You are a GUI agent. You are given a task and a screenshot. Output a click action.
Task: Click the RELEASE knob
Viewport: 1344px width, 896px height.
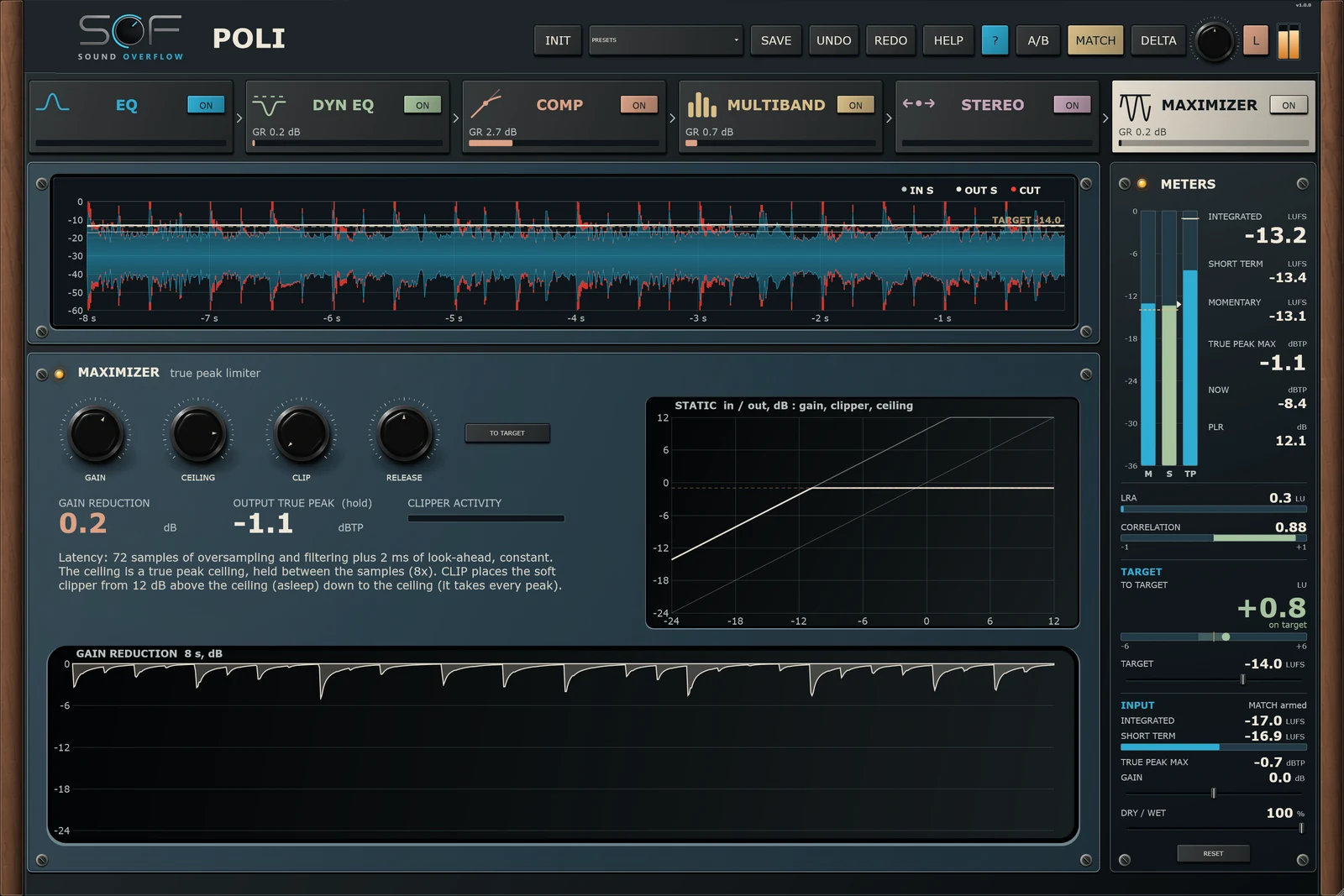click(x=404, y=433)
